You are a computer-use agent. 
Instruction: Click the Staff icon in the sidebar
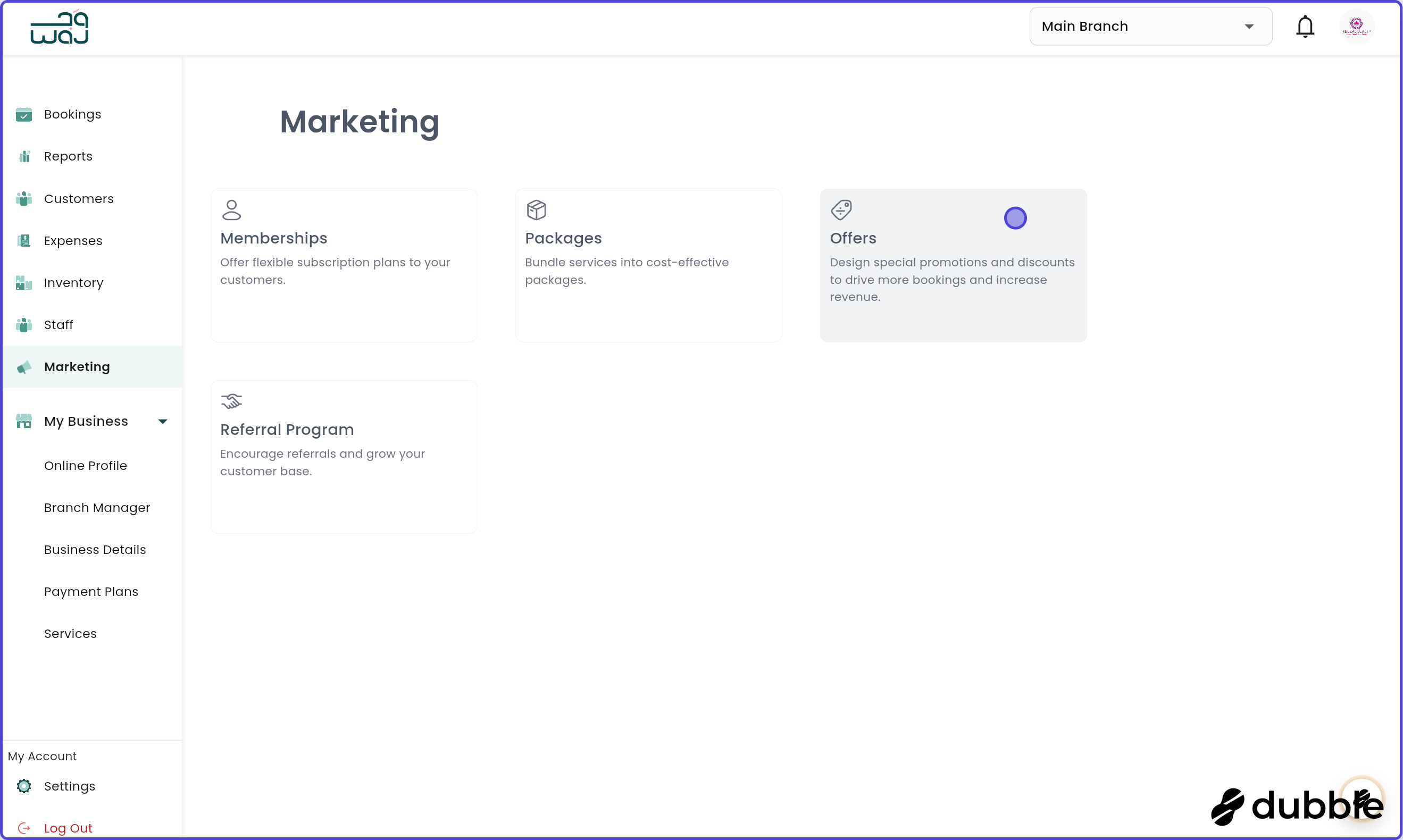(x=24, y=324)
